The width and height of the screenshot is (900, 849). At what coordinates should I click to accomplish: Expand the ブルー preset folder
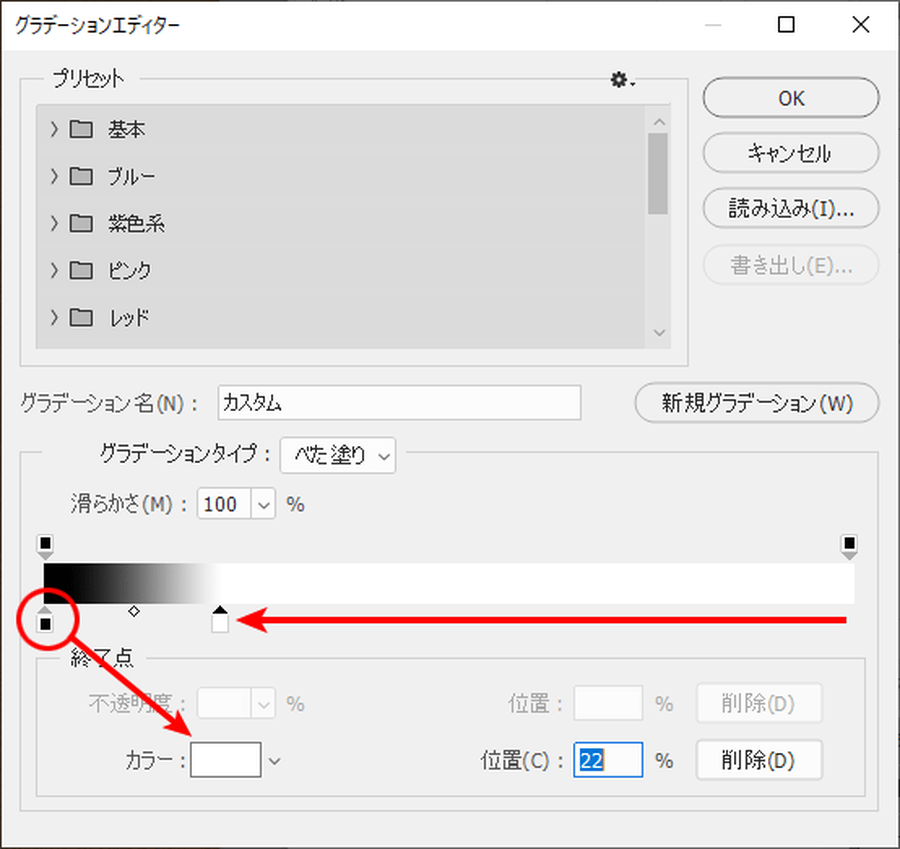coord(54,176)
